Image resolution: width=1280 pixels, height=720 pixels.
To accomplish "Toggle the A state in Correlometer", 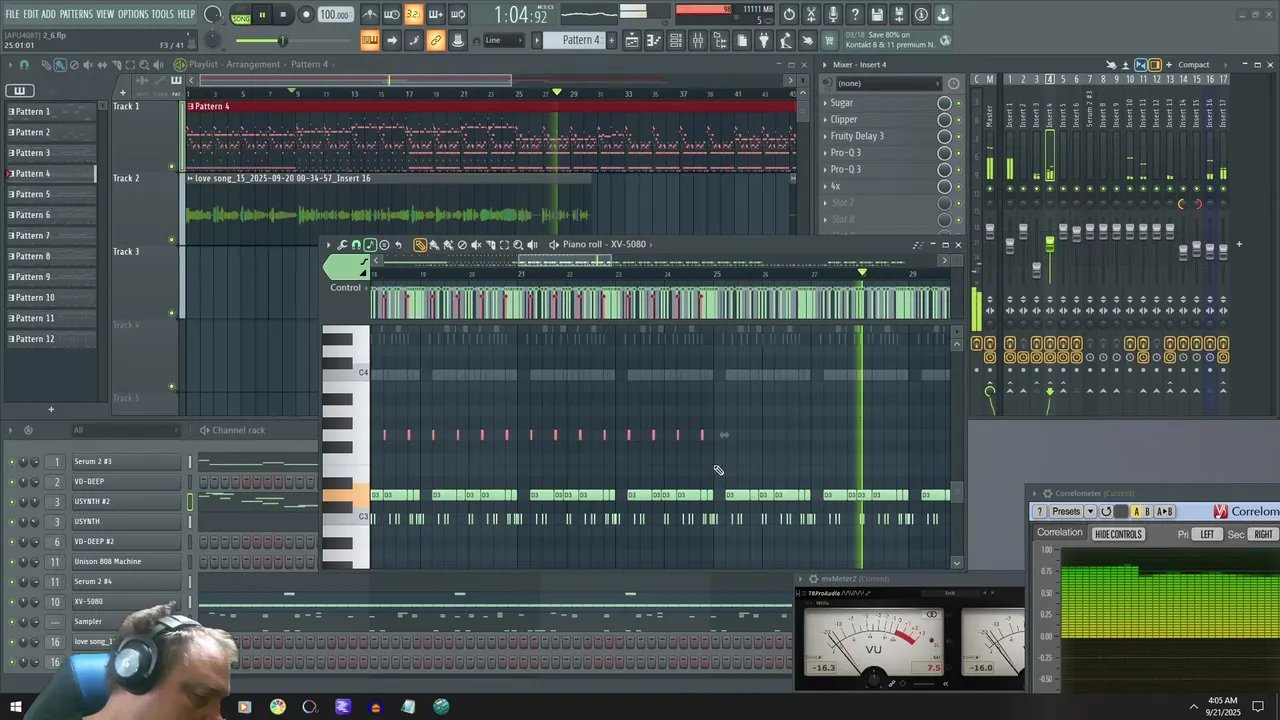I will pyautogui.click(x=1136, y=511).
